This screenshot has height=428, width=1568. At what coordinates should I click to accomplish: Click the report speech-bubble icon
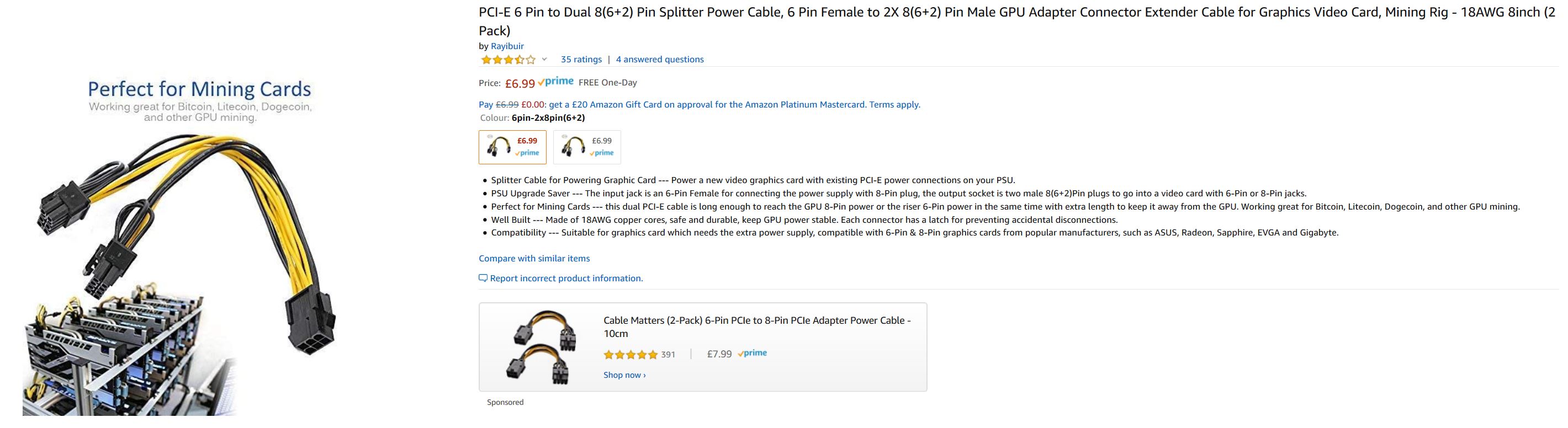[483, 279]
